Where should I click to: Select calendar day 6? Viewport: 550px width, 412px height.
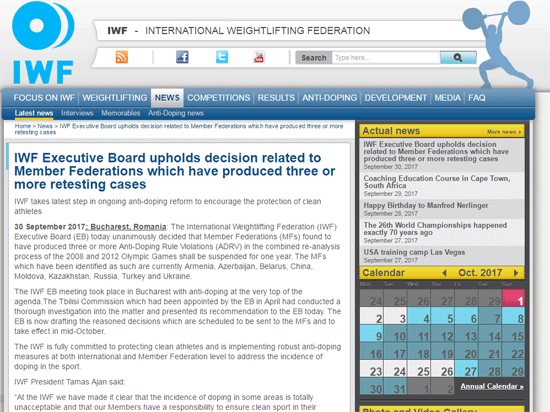pyautogui.click(x=466, y=316)
